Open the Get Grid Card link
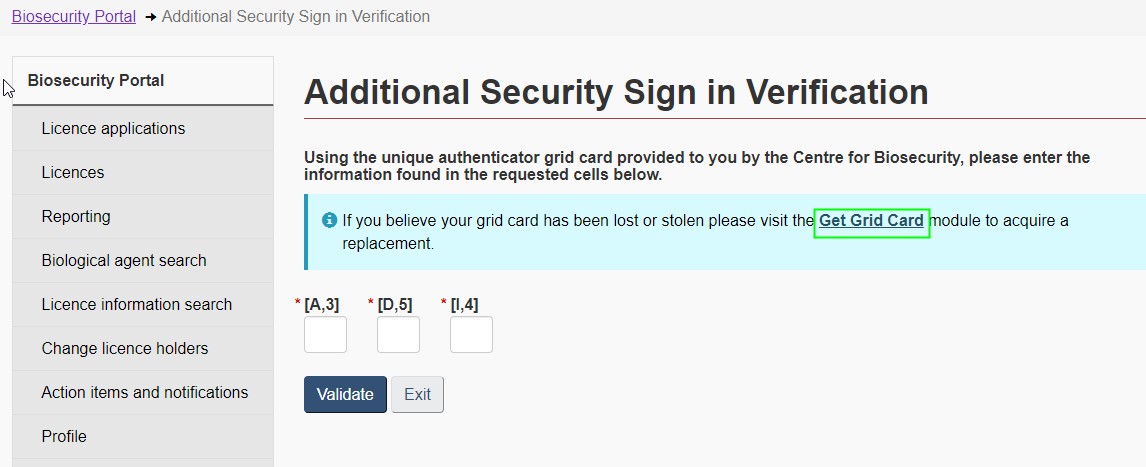The width and height of the screenshot is (1146, 467). point(871,221)
